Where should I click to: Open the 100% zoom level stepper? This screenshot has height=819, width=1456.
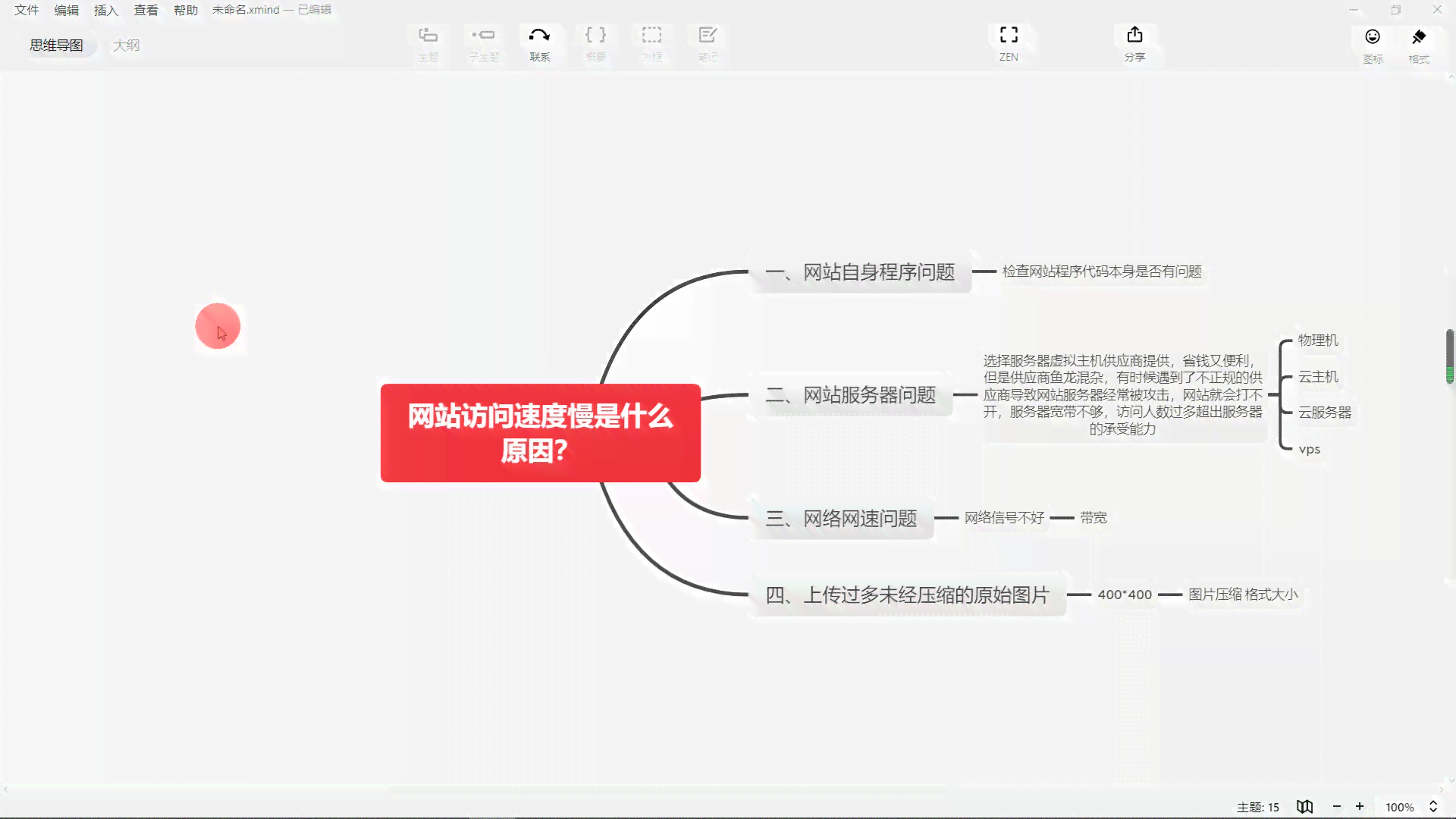[1433, 807]
